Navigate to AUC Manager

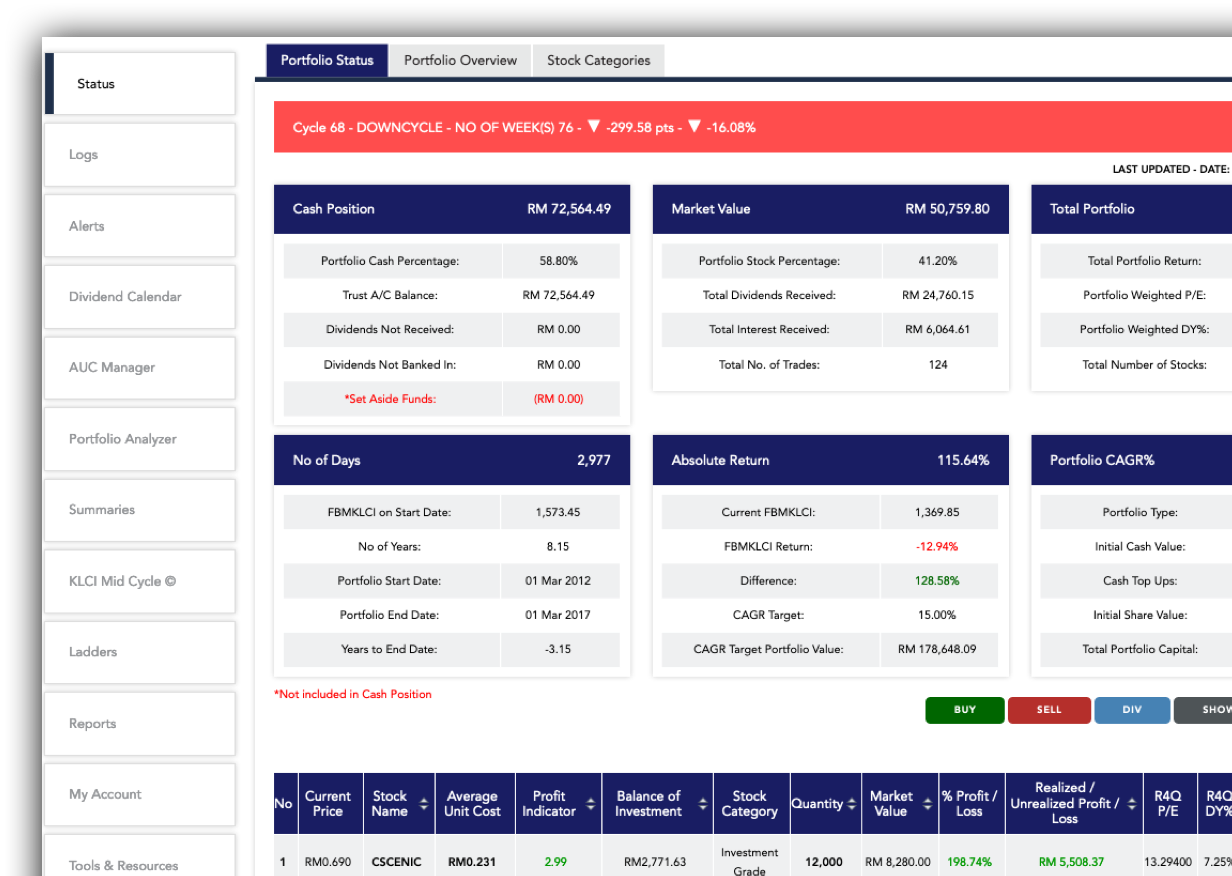[x=140, y=368]
